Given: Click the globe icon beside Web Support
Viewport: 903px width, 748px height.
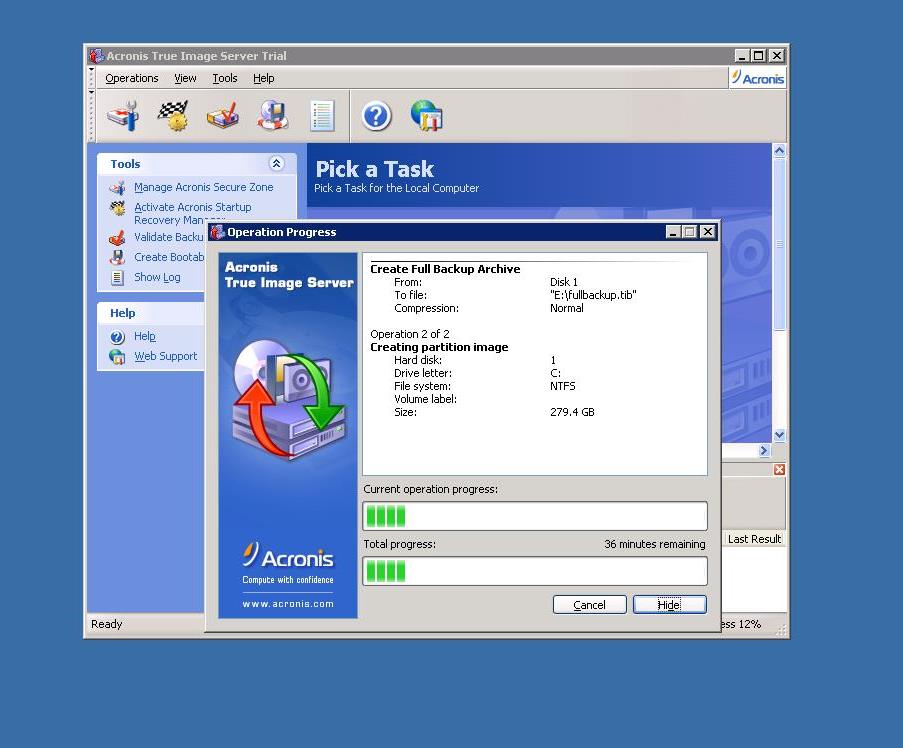Looking at the screenshot, I should [117, 357].
